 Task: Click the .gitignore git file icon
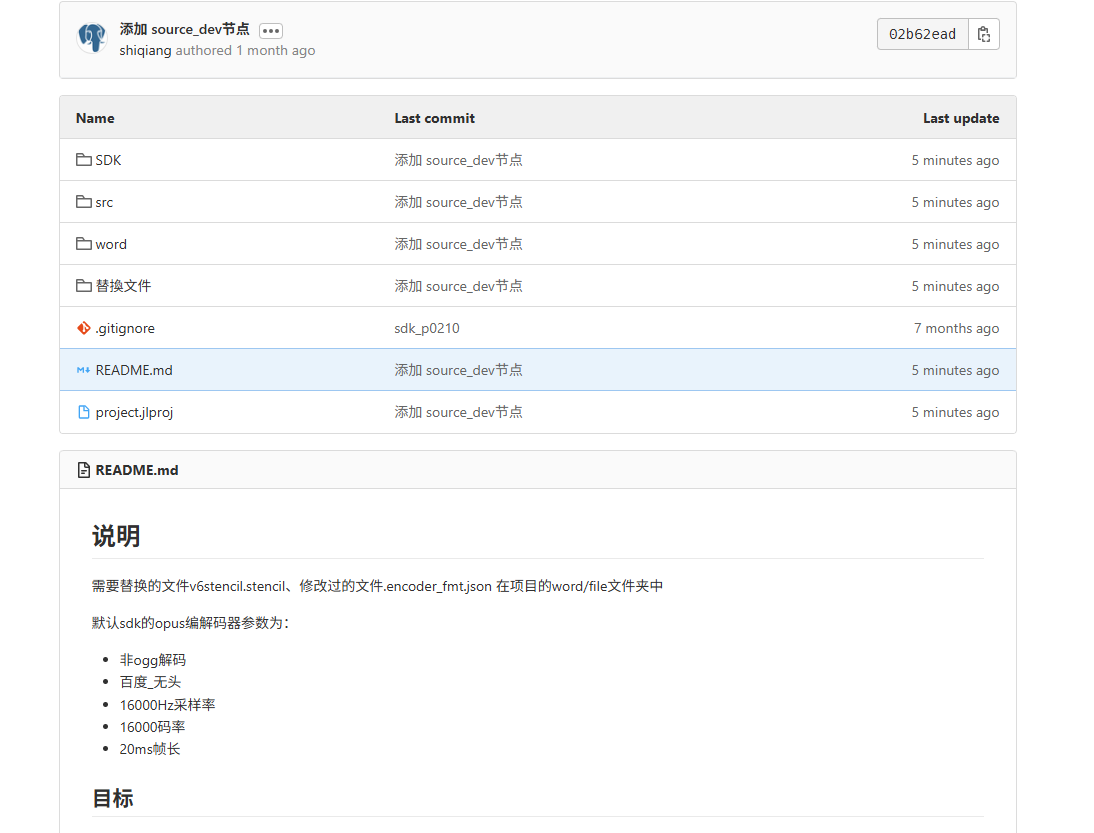[x=84, y=328]
